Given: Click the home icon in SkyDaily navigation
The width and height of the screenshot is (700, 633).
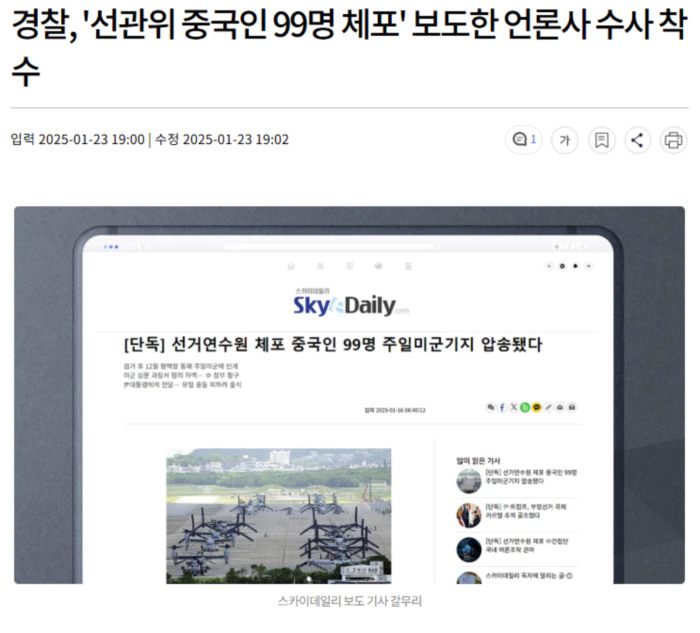Looking at the screenshot, I should pyautogui.click(x=291, y=266).
